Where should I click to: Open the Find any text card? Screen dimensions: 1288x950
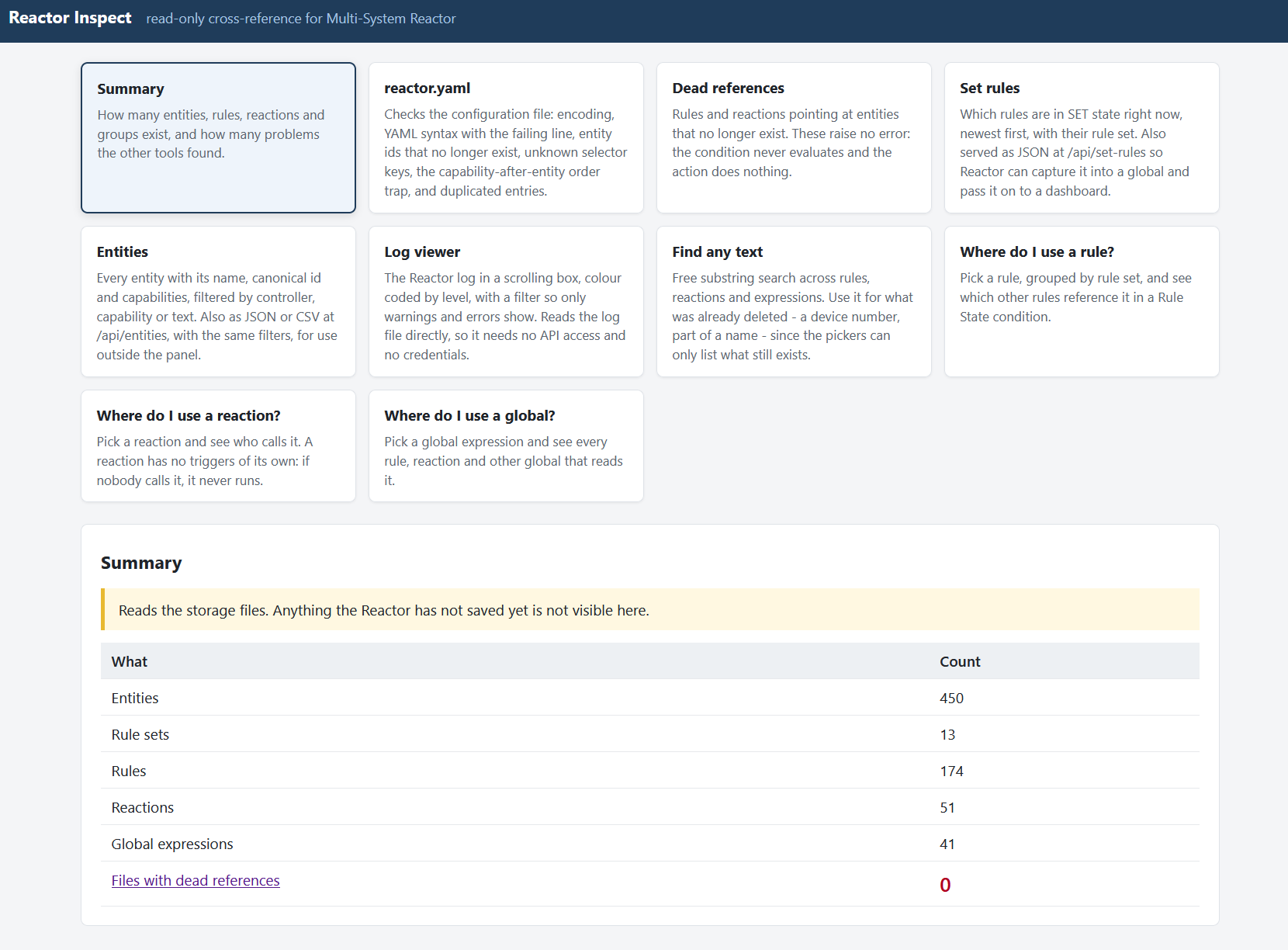click(x=794, y=301)
